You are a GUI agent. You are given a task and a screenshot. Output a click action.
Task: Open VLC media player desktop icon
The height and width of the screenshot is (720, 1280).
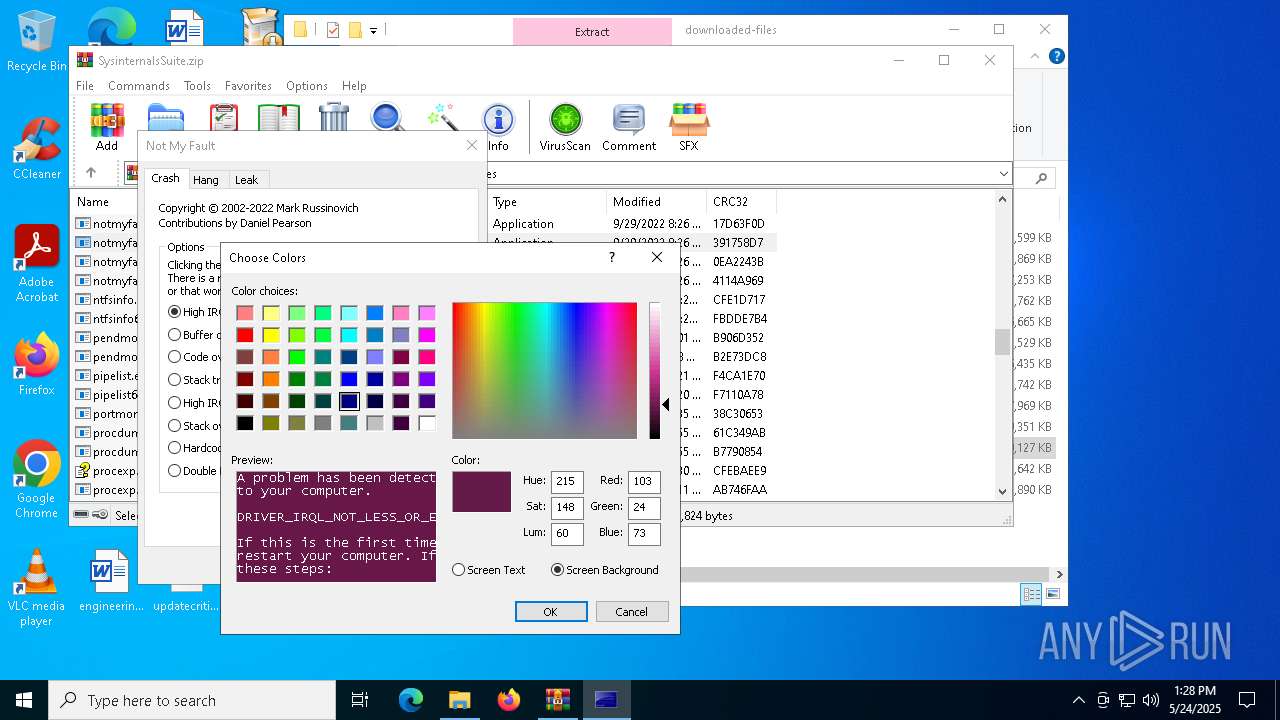point(36,588)
